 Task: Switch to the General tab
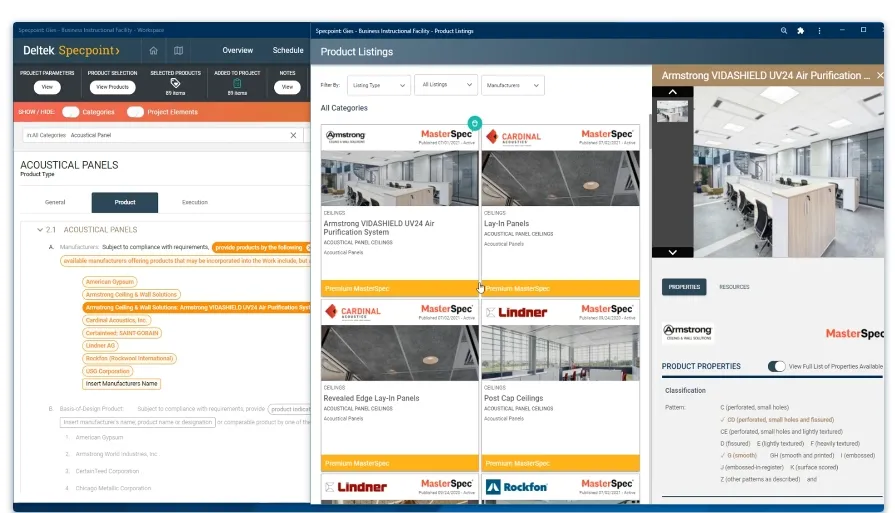point(55,202)
